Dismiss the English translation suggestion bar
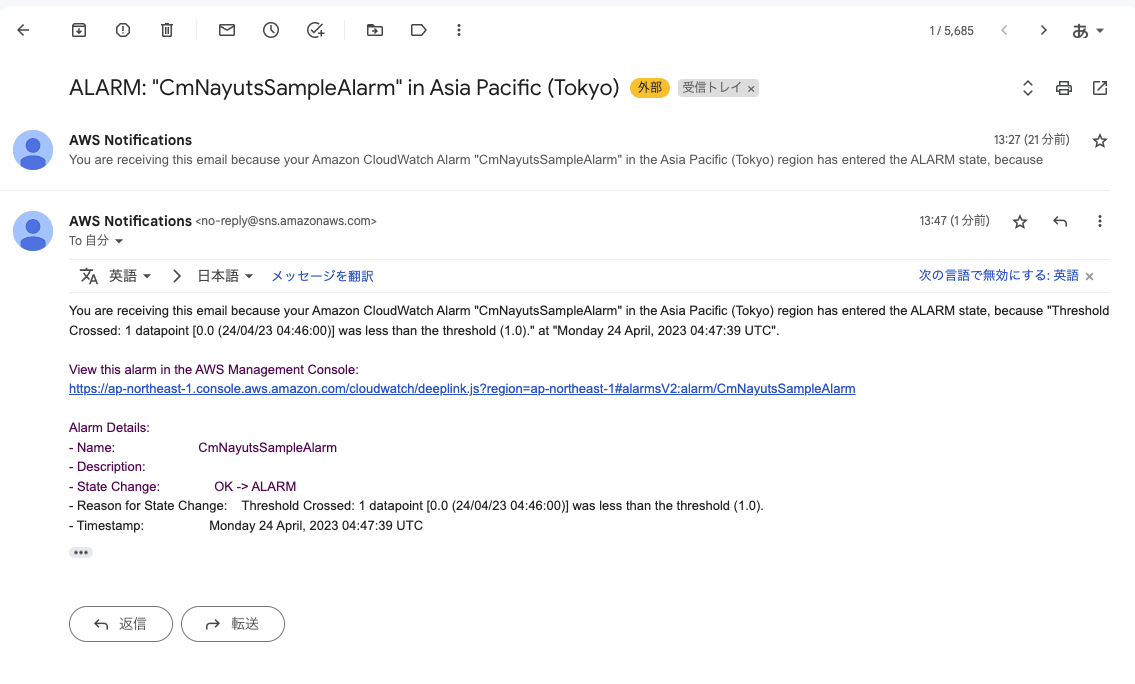This screenshot has width=1135, height=684. (x=1088, y=276)
